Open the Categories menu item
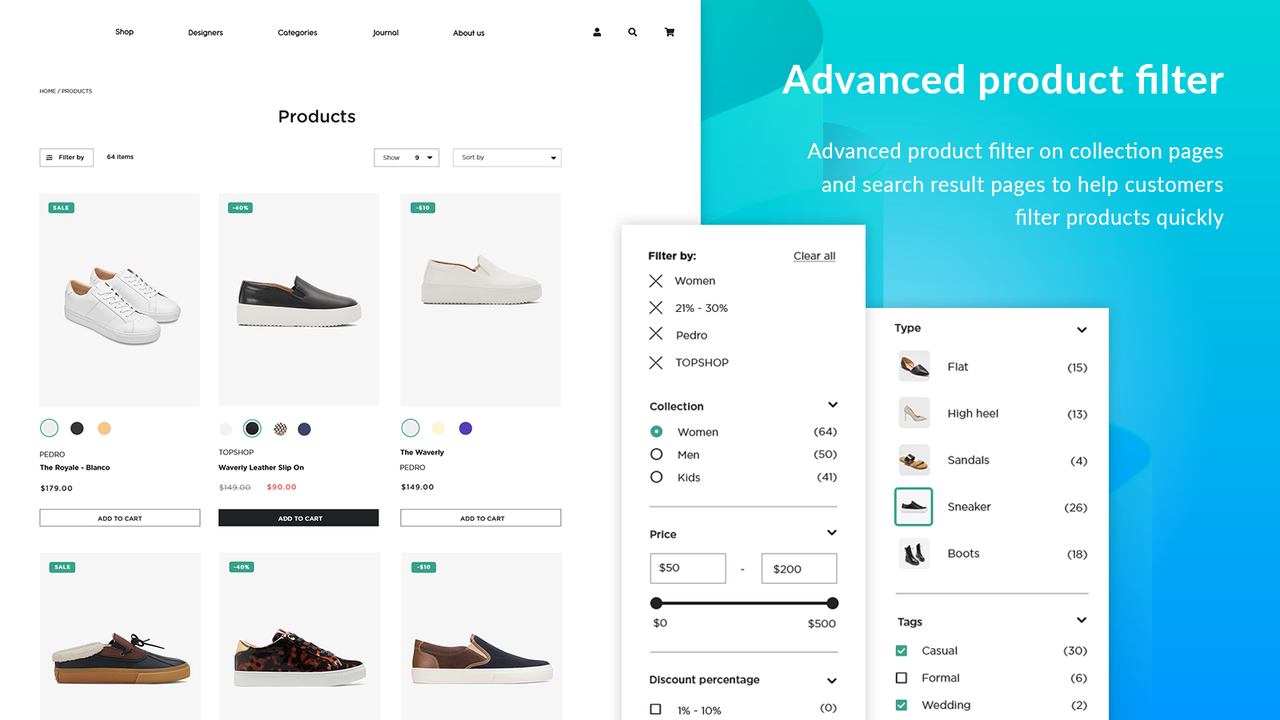This screenshot has width=1280, height=720. (x=297, y=33)
